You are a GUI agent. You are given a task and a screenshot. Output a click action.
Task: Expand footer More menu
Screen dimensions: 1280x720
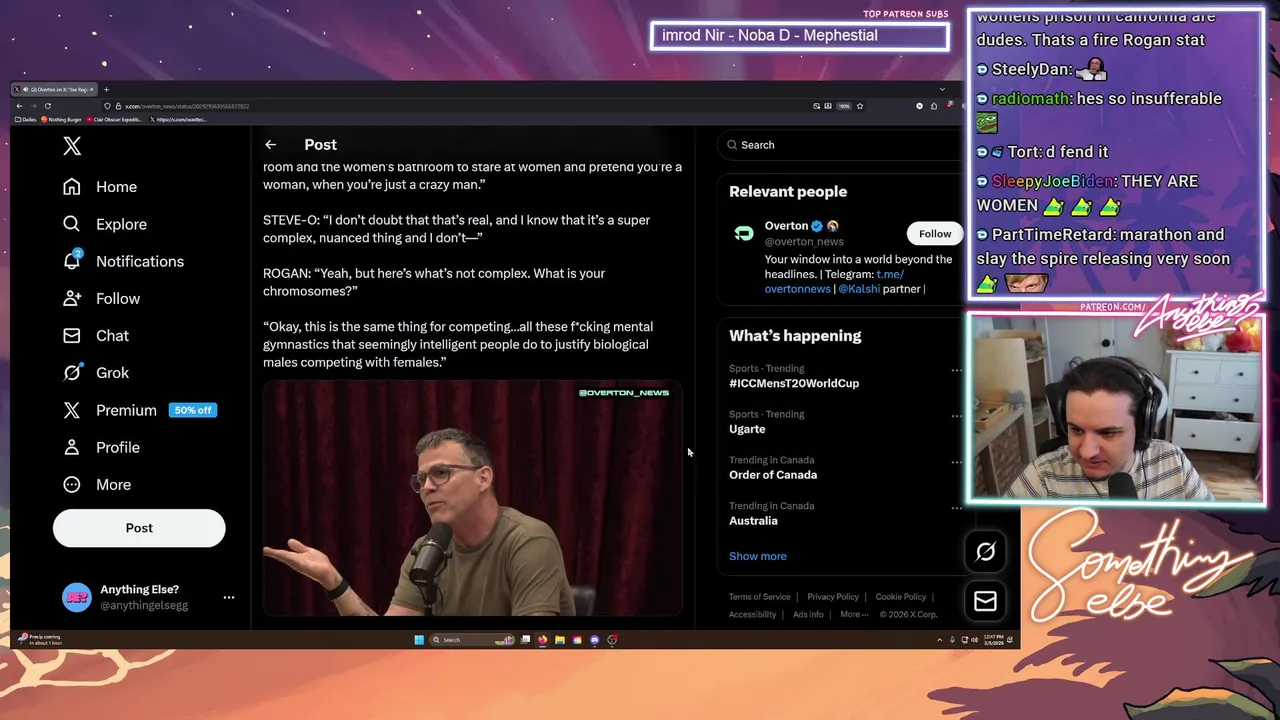click(x=854, y=614)
